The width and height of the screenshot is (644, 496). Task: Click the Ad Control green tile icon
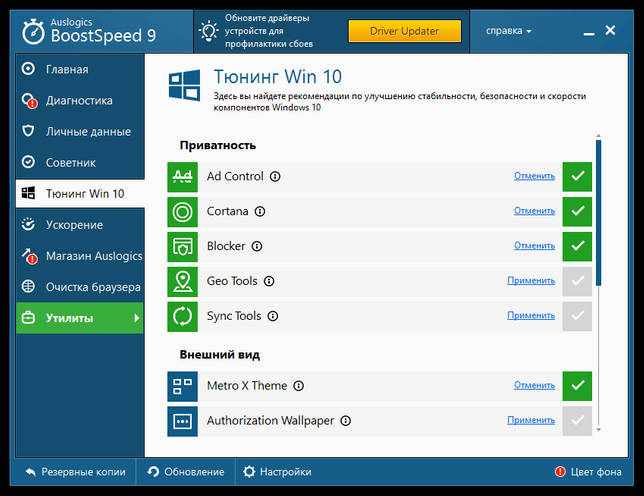[x=182, y=177]
